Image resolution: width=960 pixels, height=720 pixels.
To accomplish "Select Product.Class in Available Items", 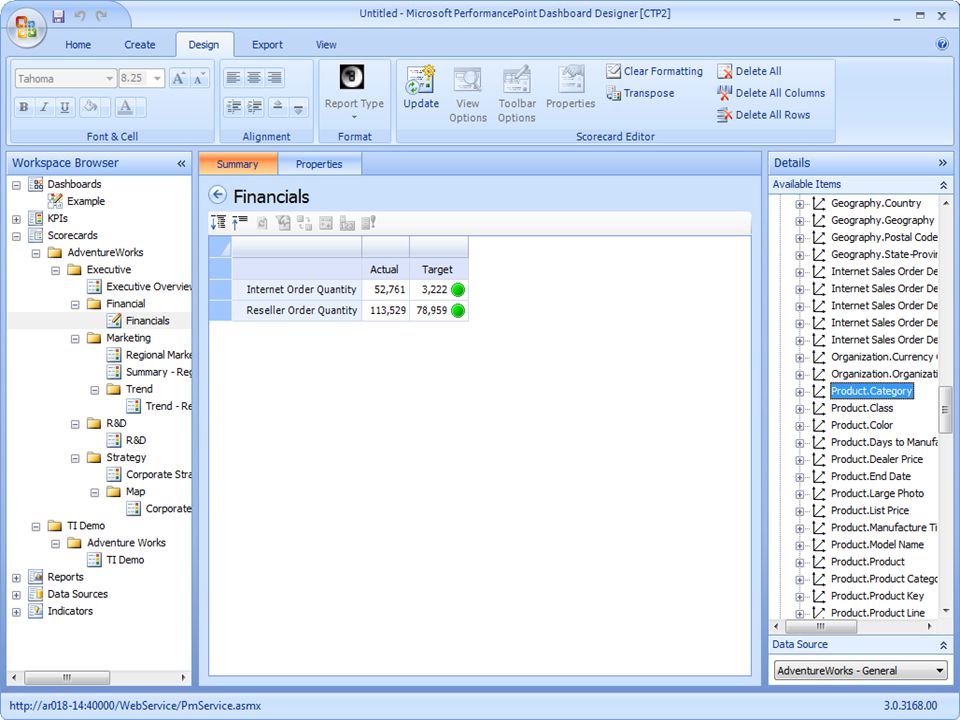I will point(862,408).
